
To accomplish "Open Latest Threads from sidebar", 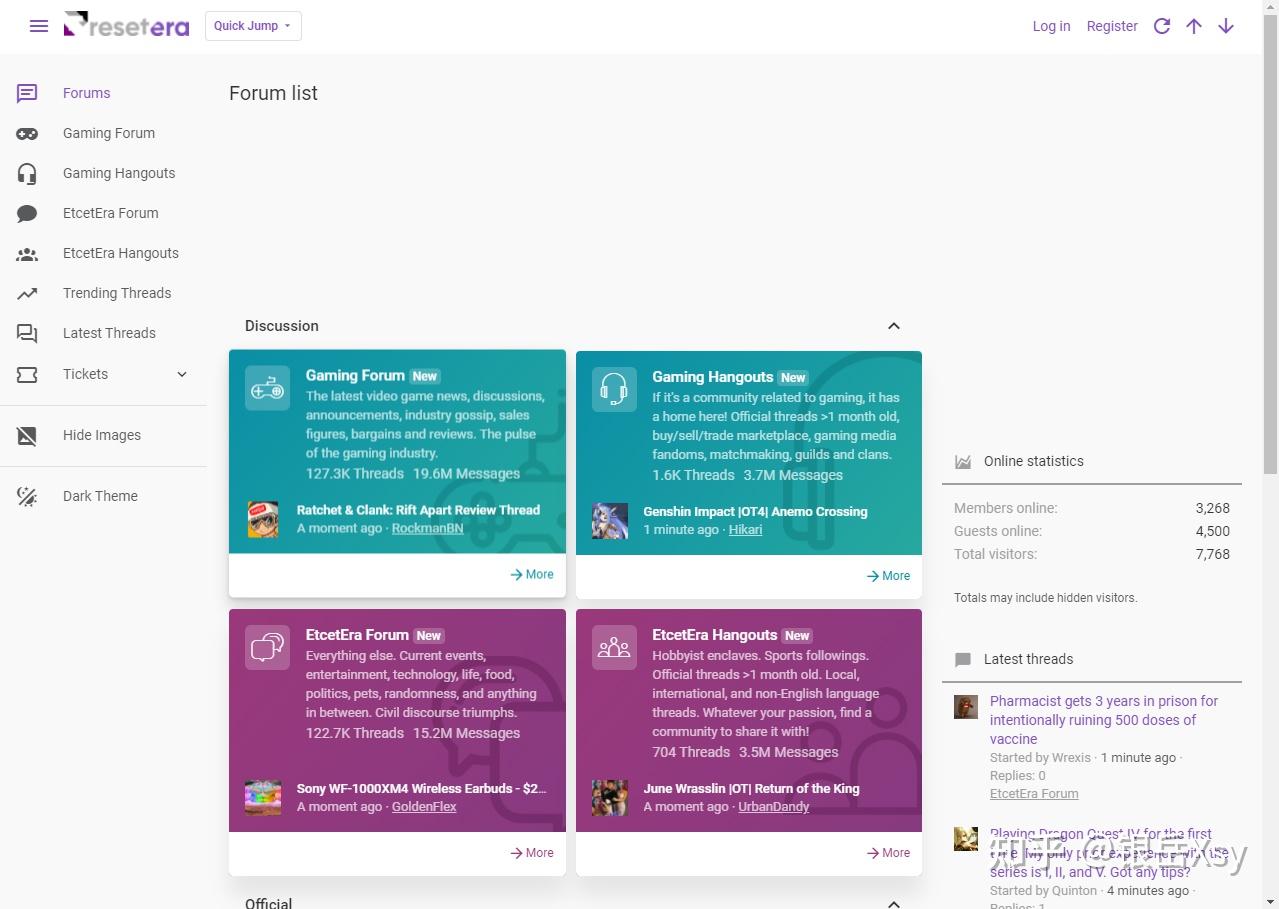I will (109, 333).
